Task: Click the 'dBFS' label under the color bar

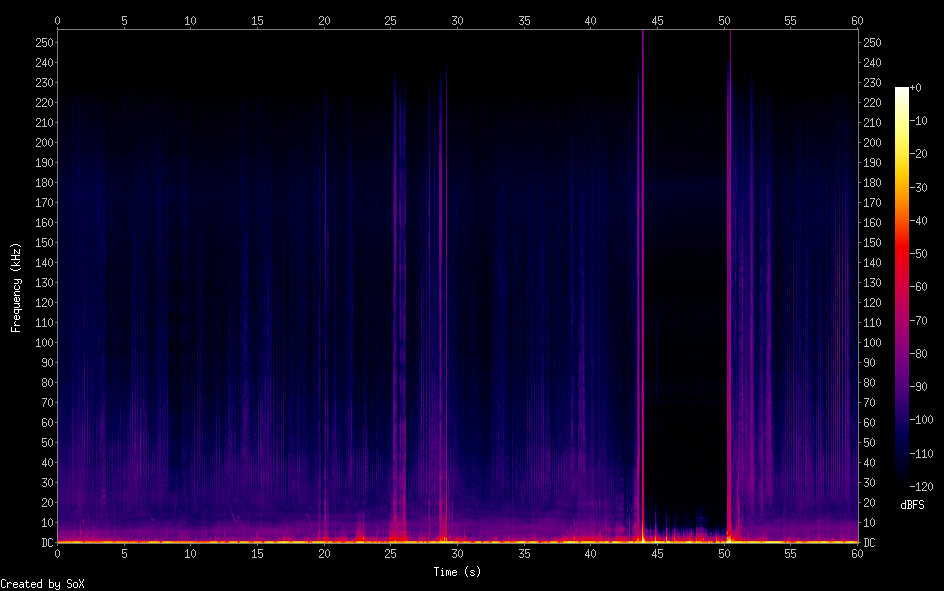Action: pos(912,506)
